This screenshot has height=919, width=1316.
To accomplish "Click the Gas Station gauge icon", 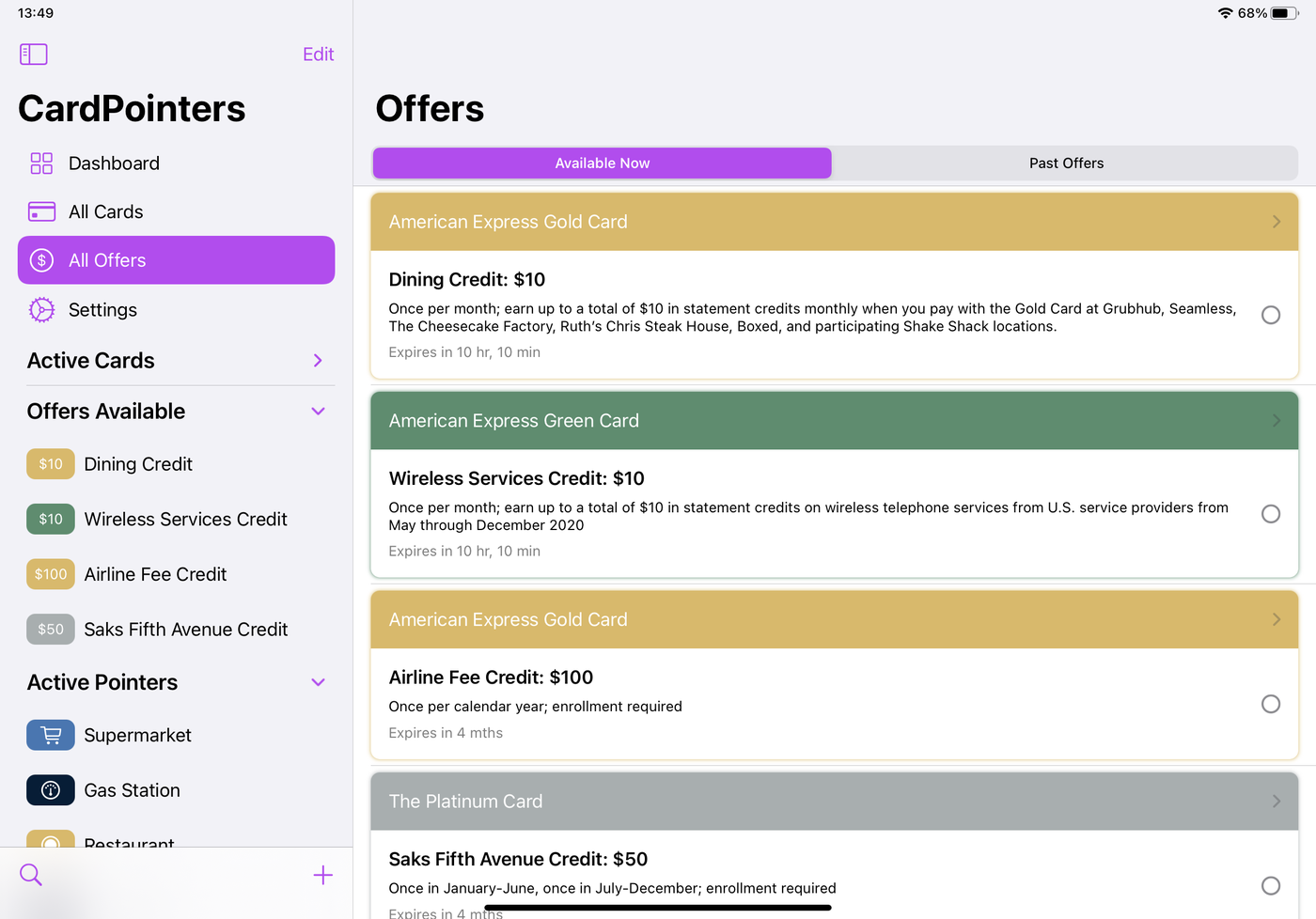I will 51,790.
